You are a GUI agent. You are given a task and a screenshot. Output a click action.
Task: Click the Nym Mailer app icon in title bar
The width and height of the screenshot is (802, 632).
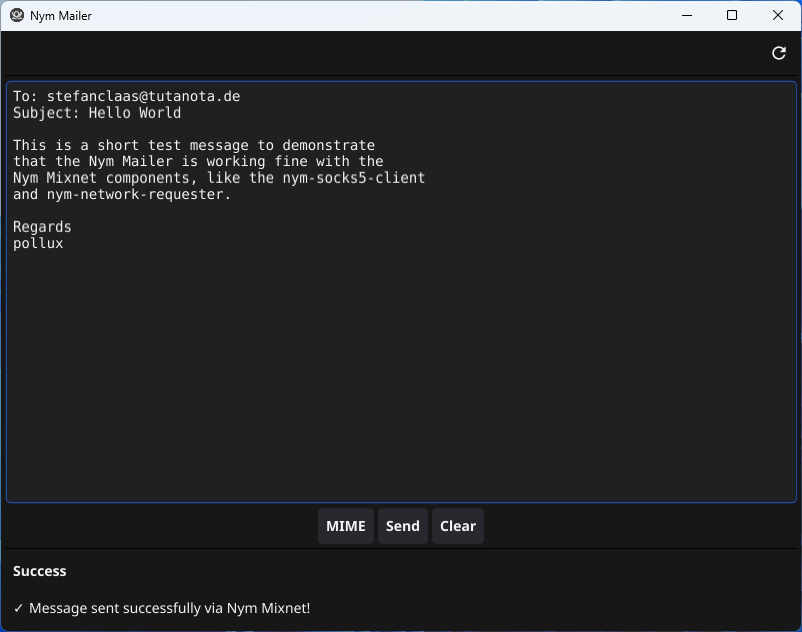[x=16, y=16]
